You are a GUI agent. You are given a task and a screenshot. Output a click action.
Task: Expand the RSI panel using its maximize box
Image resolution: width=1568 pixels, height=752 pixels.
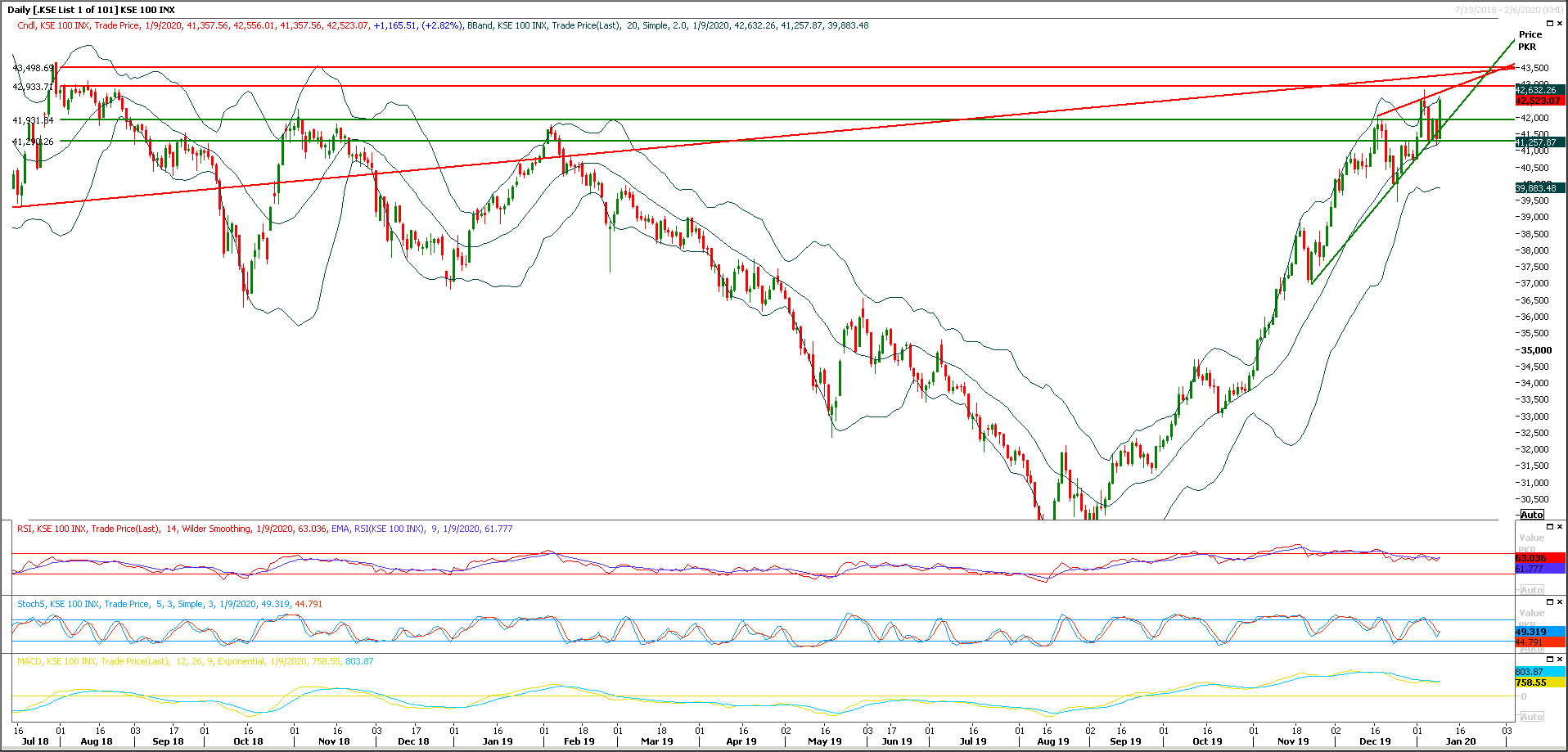point(1550,527)
